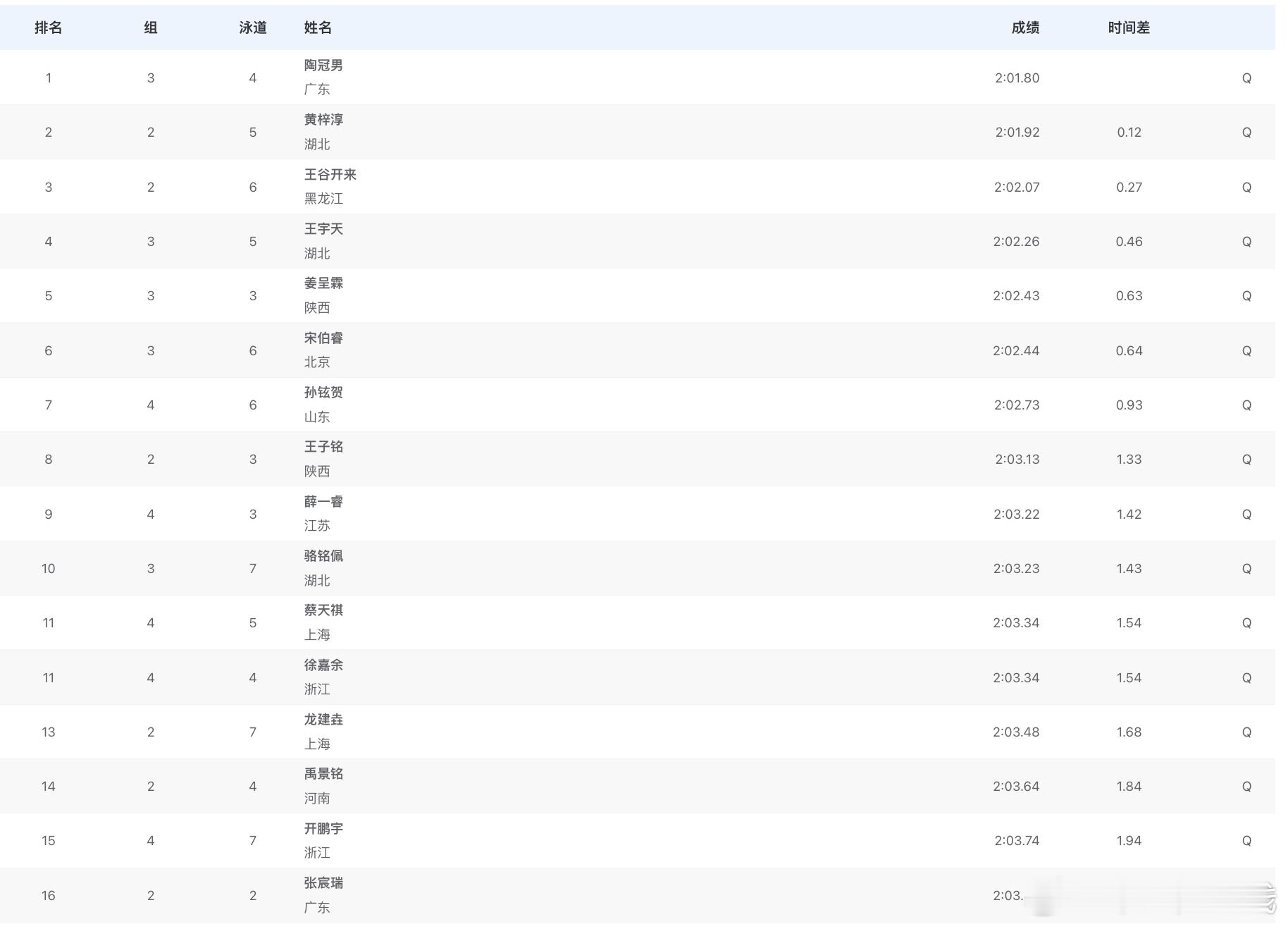Select the Q mark in 姜呈霖's row
The image size is (1288, 929).
pyautogui.click(x=1246, y=296)
